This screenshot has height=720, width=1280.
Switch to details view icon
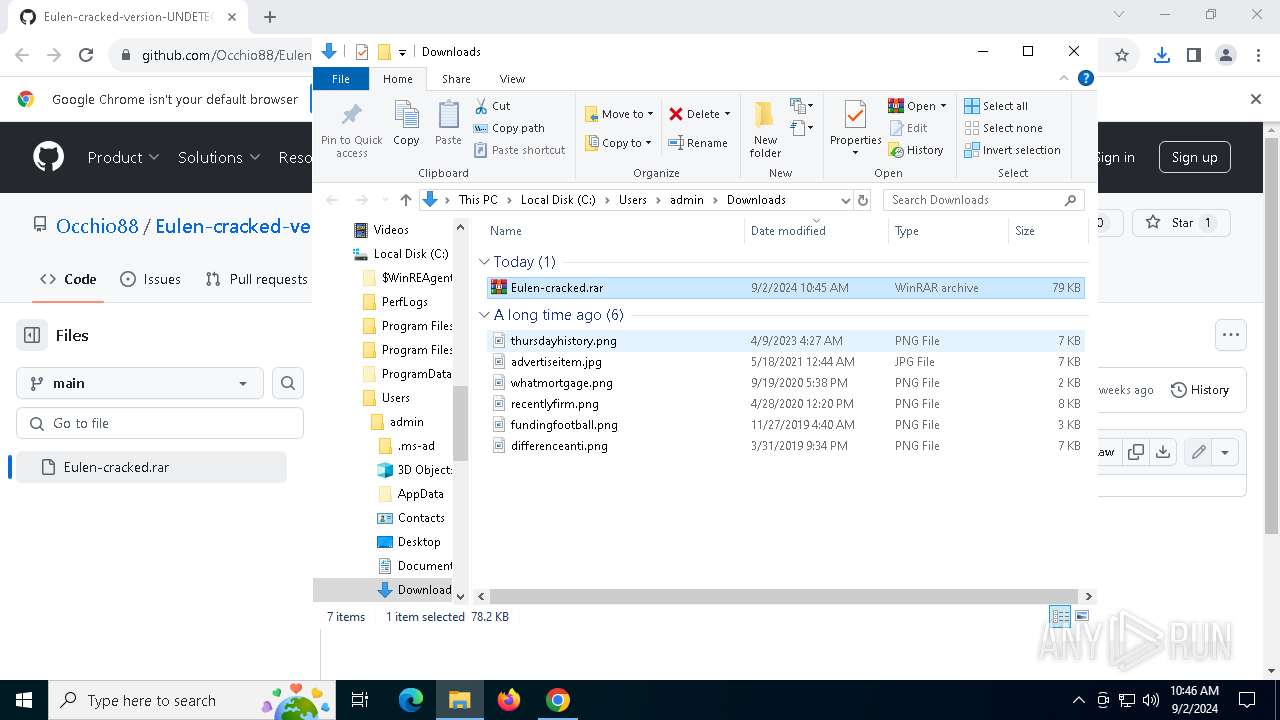tap(1059, 617)
